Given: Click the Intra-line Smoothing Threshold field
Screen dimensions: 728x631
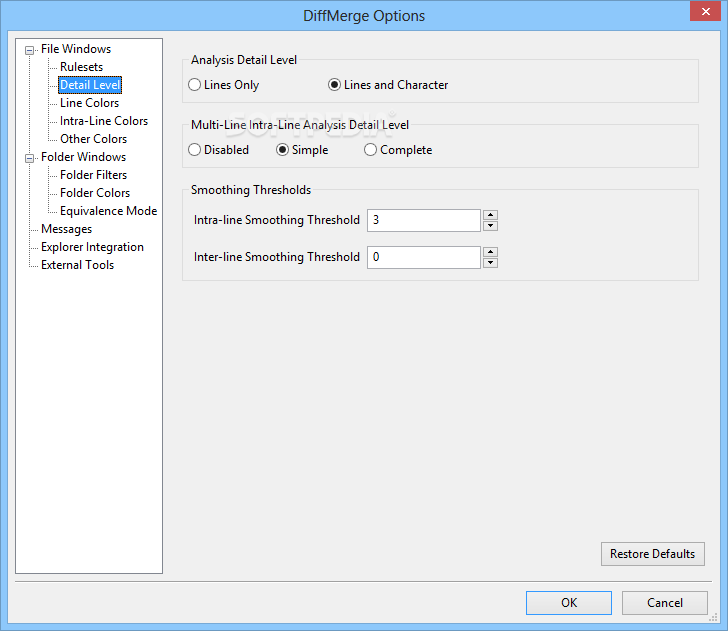Looking at the screenshot, I should 423,220.
